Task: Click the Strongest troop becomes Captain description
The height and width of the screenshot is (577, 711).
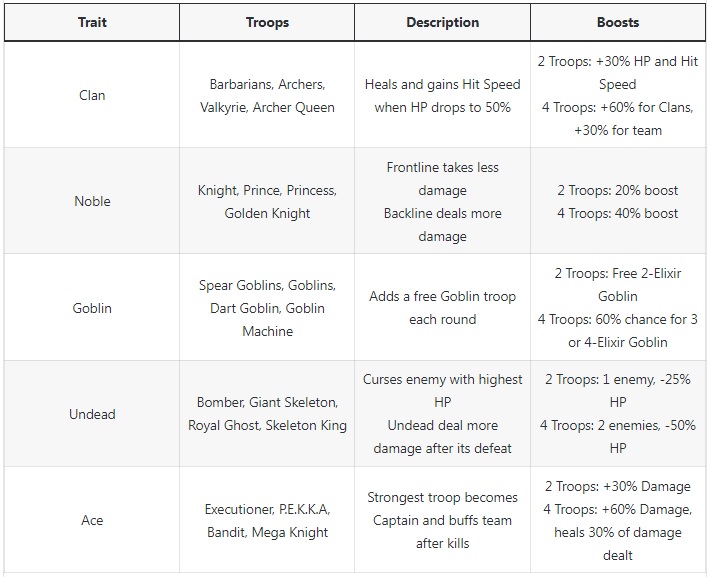Action: tap(443, 520)
